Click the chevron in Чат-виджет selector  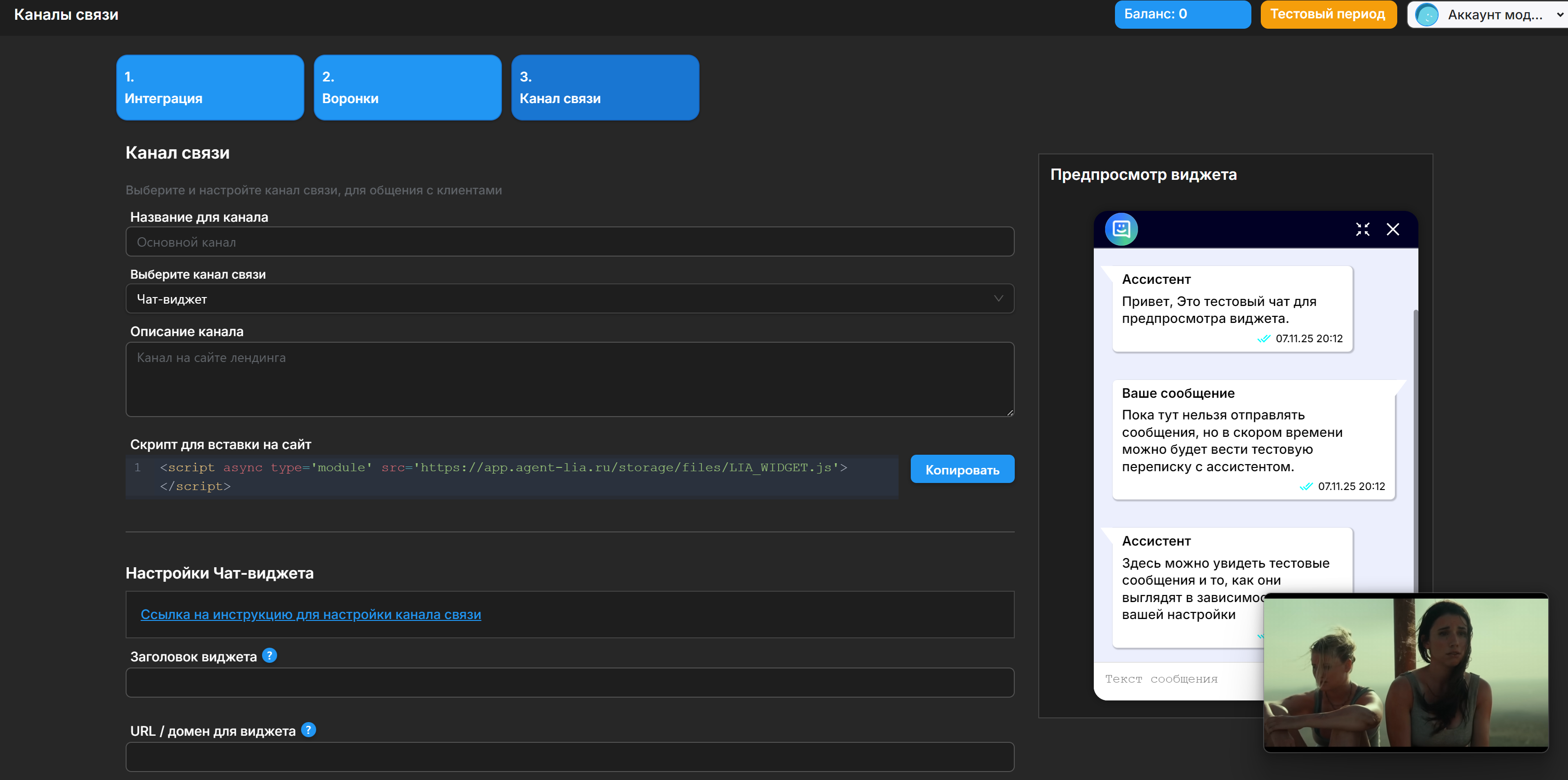[998, 298]
